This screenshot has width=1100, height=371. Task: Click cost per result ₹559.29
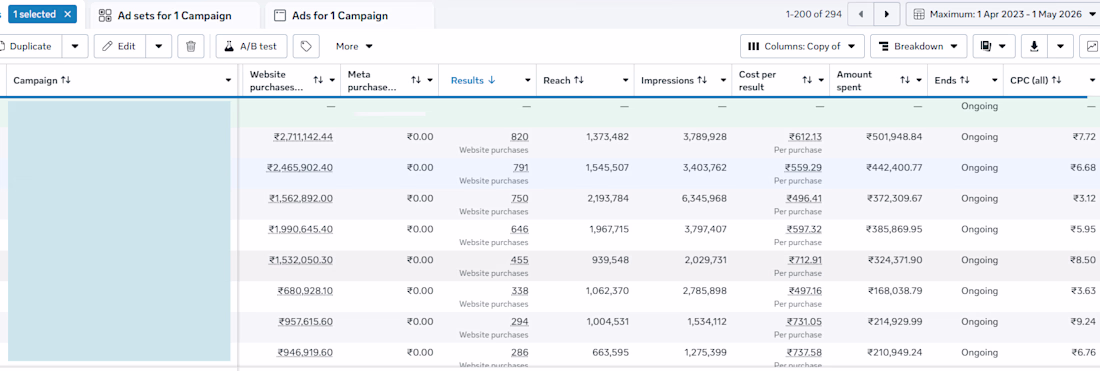click(804, 168)
